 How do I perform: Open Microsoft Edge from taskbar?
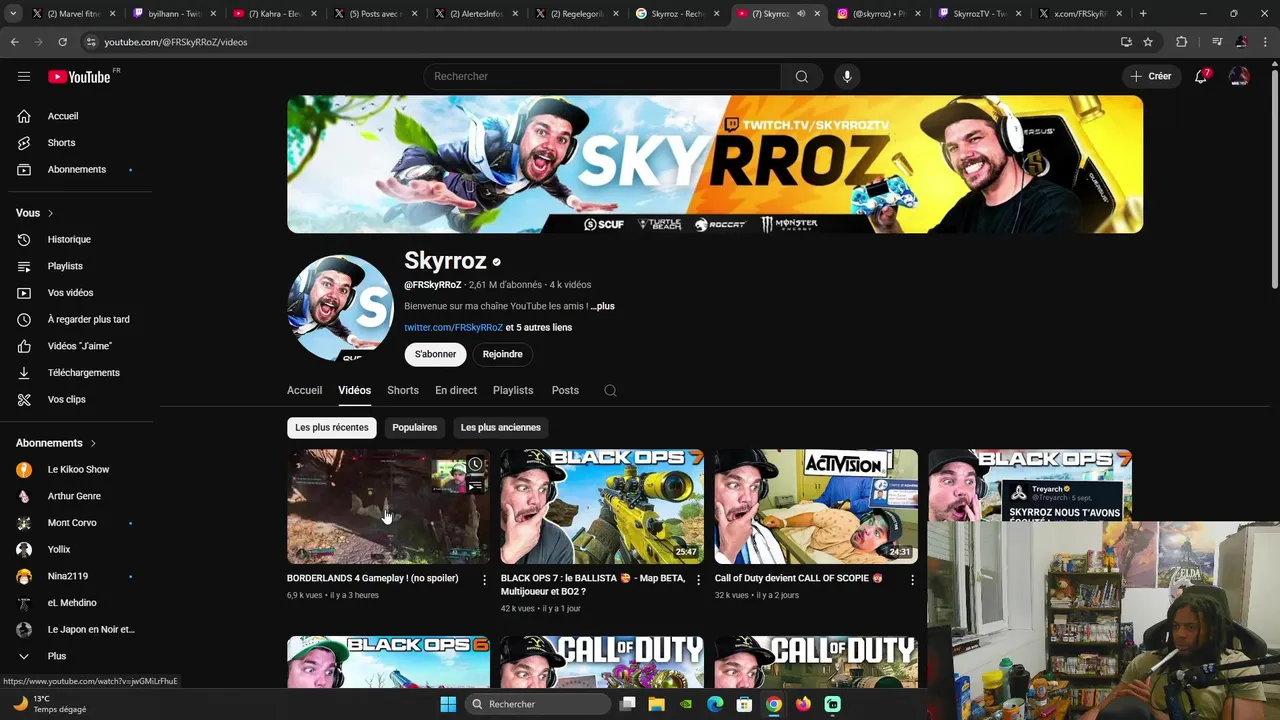pyautogui.click(x=715, y=704)
